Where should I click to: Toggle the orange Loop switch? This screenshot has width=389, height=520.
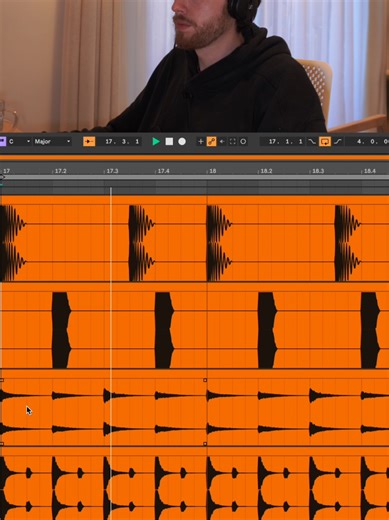[325, 141]
